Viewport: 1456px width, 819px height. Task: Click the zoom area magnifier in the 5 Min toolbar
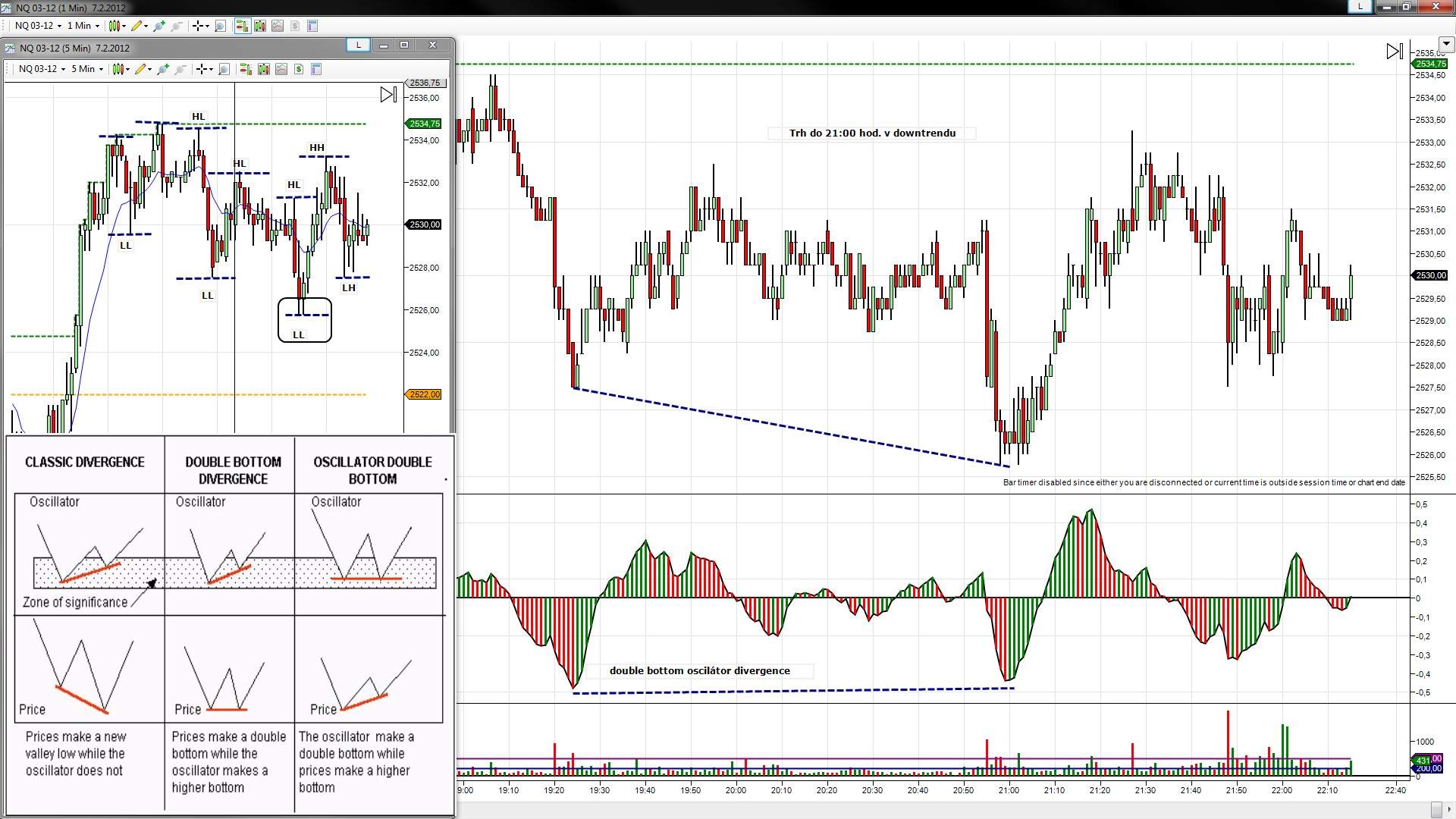coord(224,69)
